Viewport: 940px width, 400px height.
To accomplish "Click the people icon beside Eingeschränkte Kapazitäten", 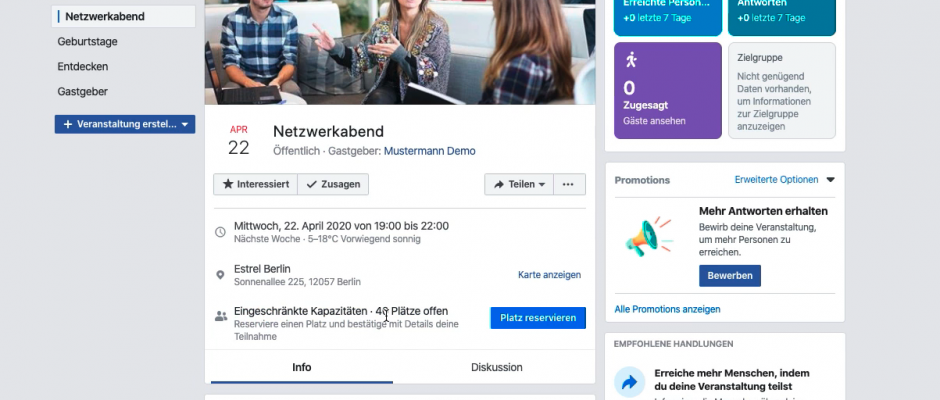I will pos(221,316).
